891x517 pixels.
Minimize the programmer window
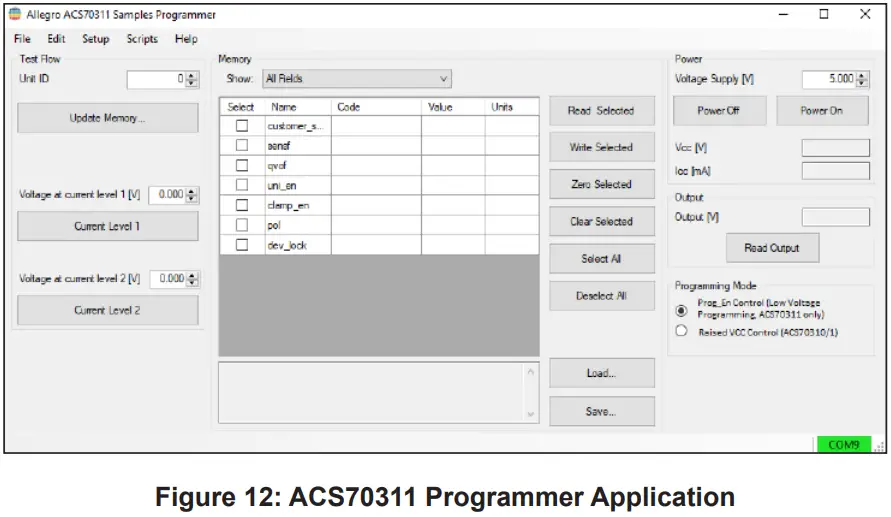point(784,14)
